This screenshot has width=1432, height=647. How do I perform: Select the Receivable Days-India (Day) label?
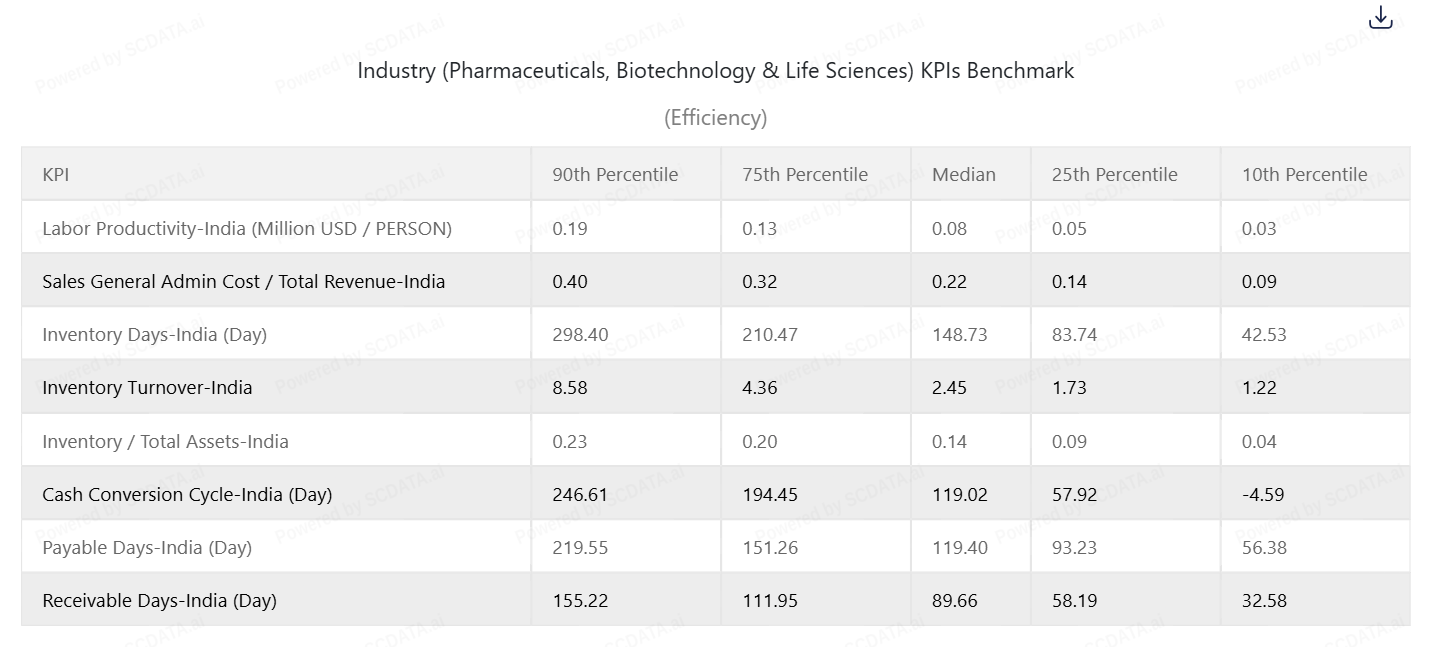[x=159, y=601]
